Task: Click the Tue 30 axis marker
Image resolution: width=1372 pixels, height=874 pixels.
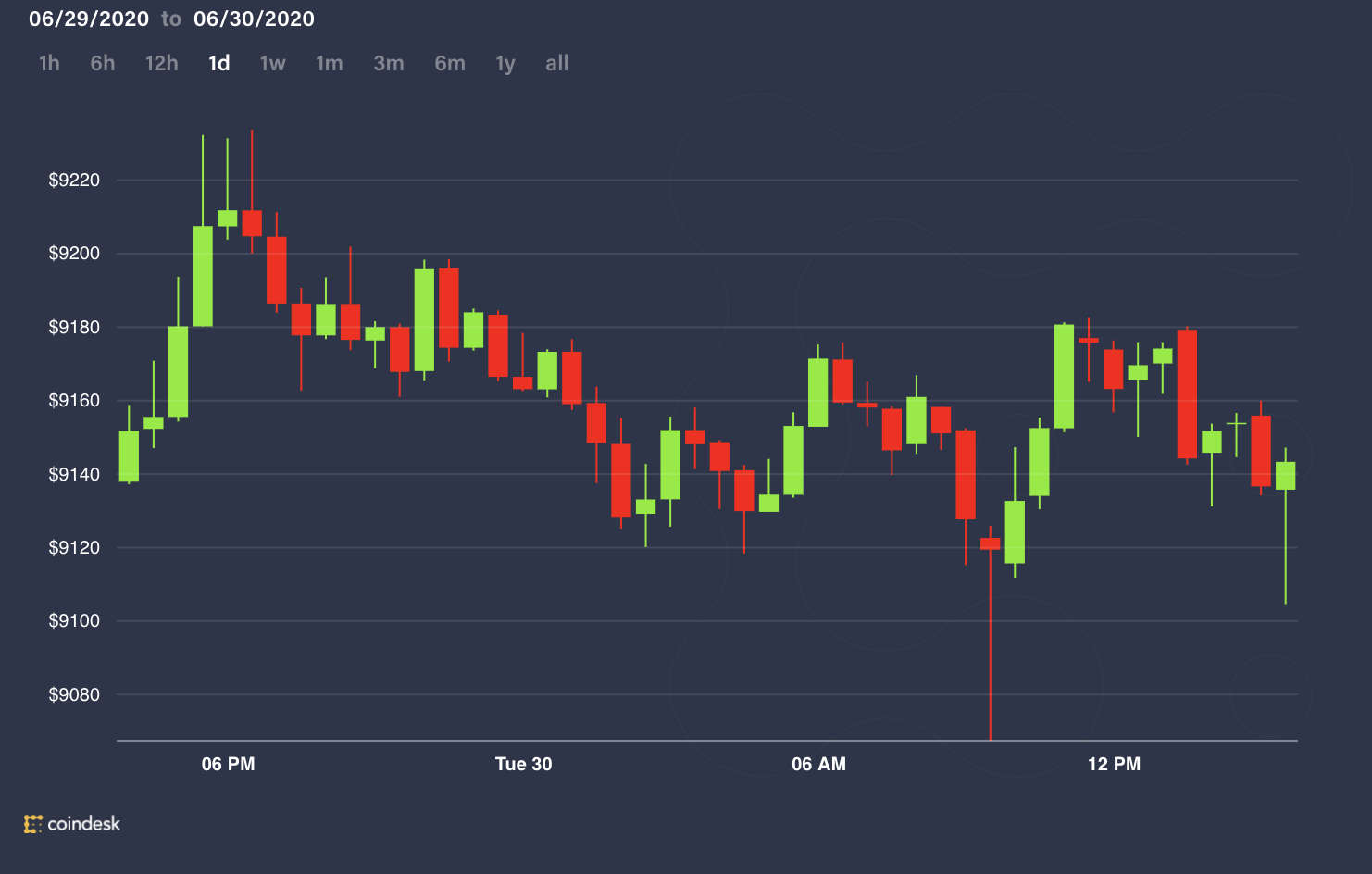Action: click(x=523, y=764)
